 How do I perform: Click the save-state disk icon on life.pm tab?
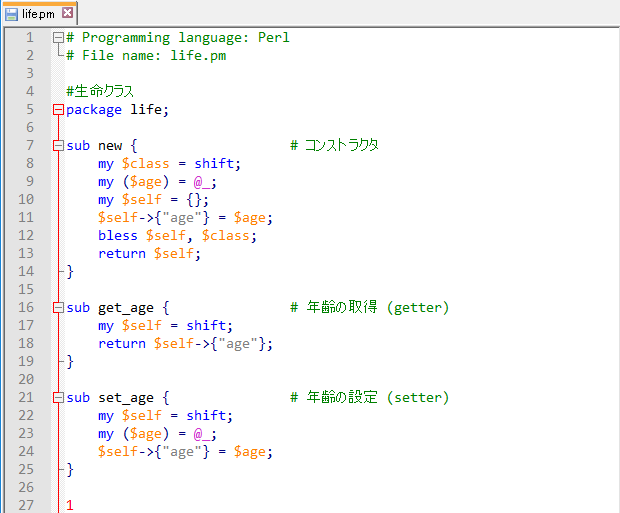coord(11,14)
